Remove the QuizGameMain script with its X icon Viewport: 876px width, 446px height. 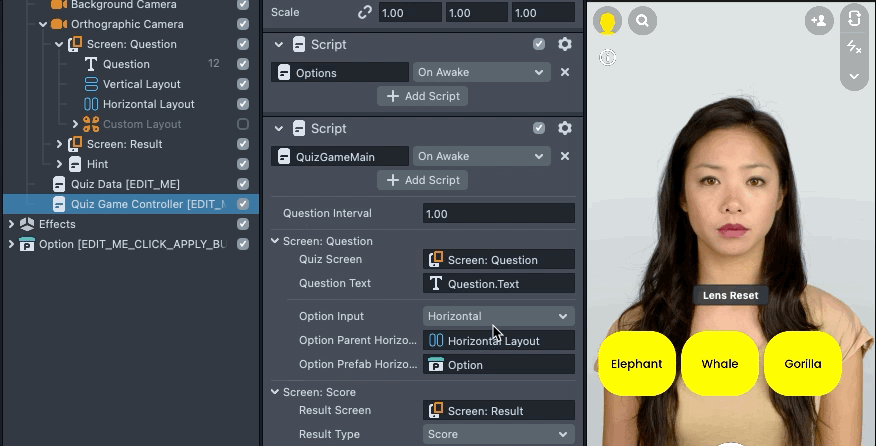(565, 156)
